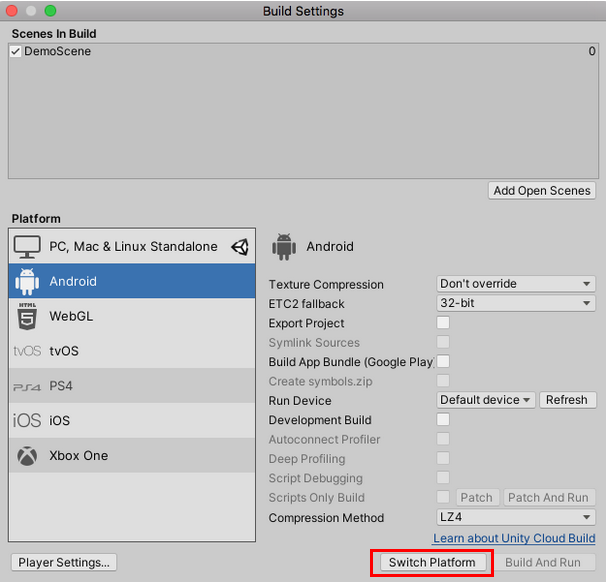The image size is (606, 583).
Task: Toggle the Scripts Only Build checkbox
Action: click(x=443, y=497)
